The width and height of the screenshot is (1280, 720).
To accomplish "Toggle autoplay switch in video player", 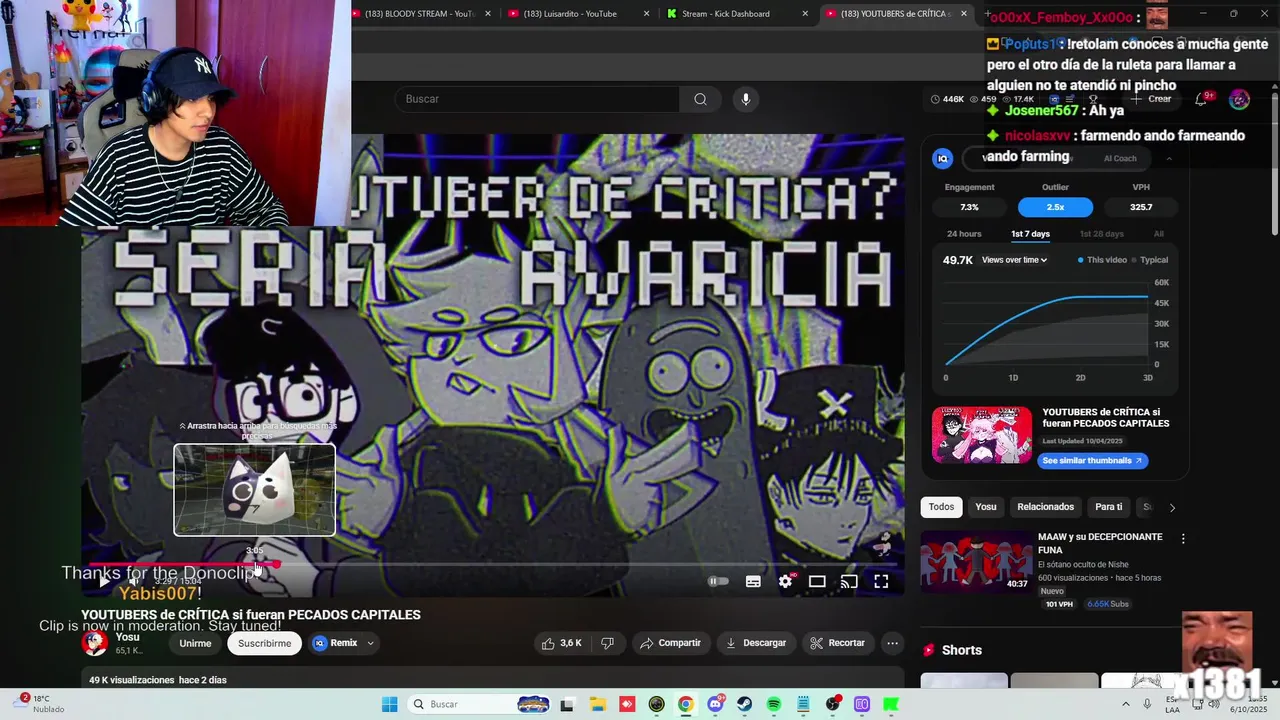I will click(x=718, y=581).
